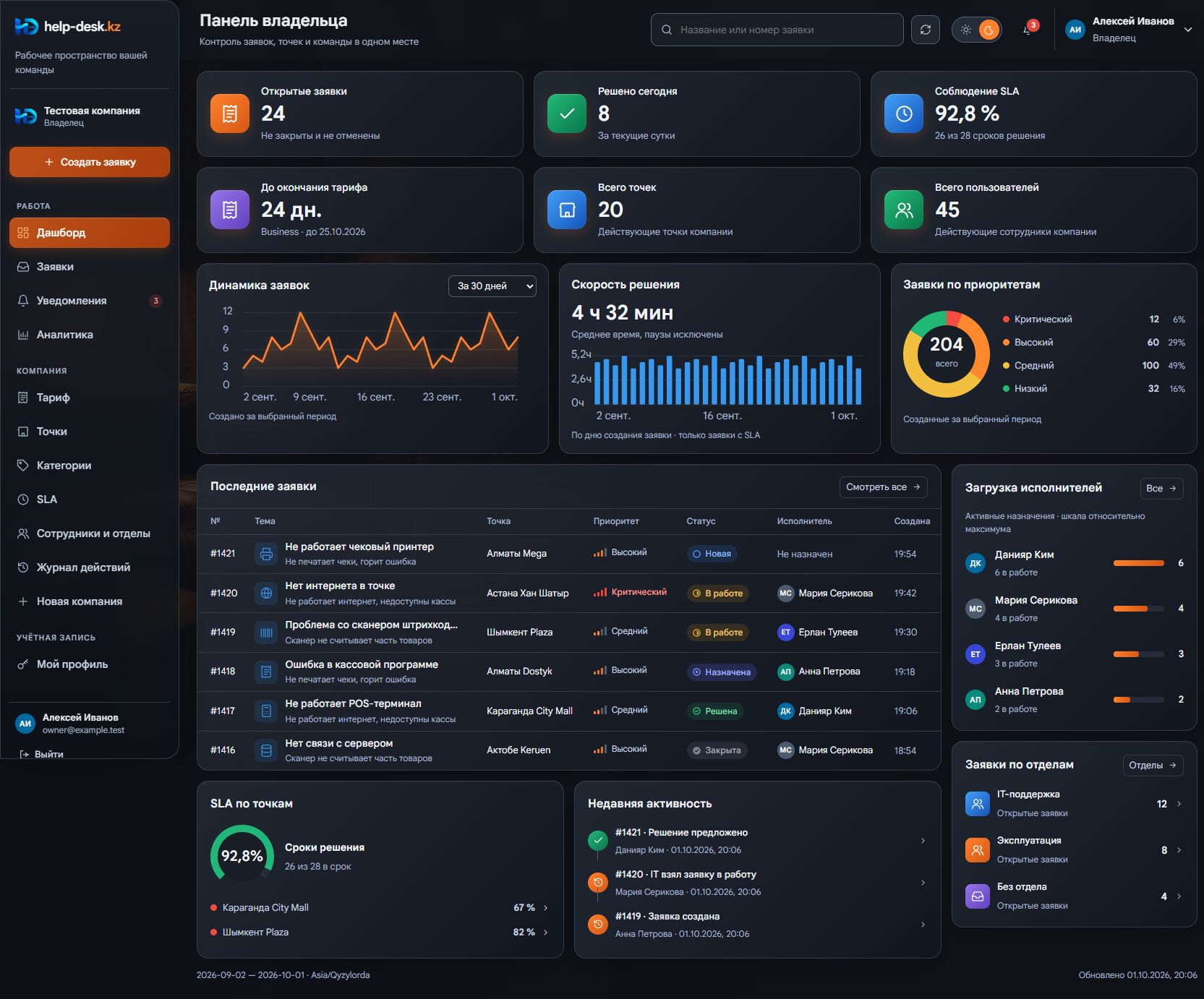This screenshot has height=999, width=1204.
Task: Click the Создать заявку button
Action: pos(90,162)
